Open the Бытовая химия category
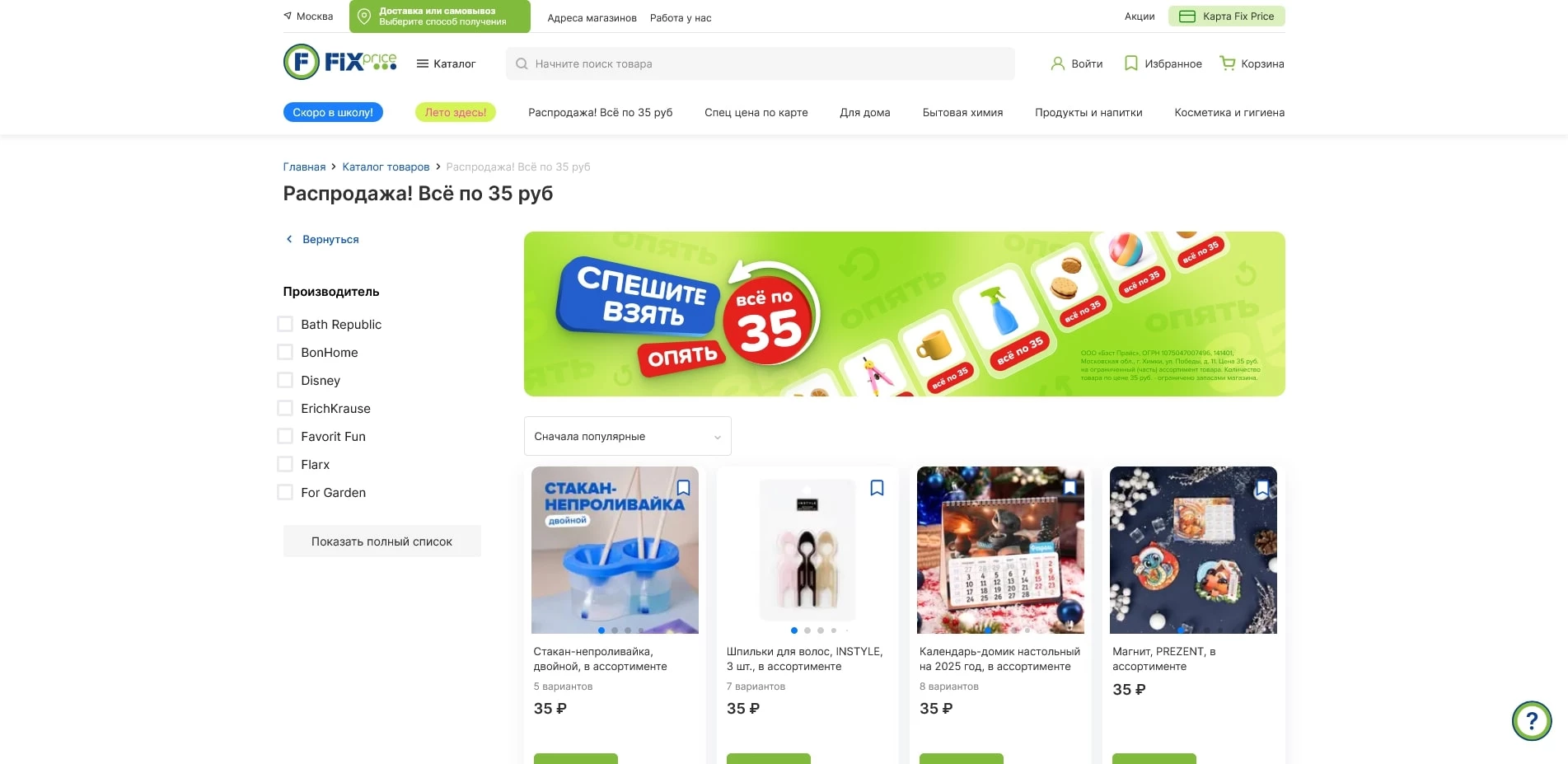 (x=962, y=112)
